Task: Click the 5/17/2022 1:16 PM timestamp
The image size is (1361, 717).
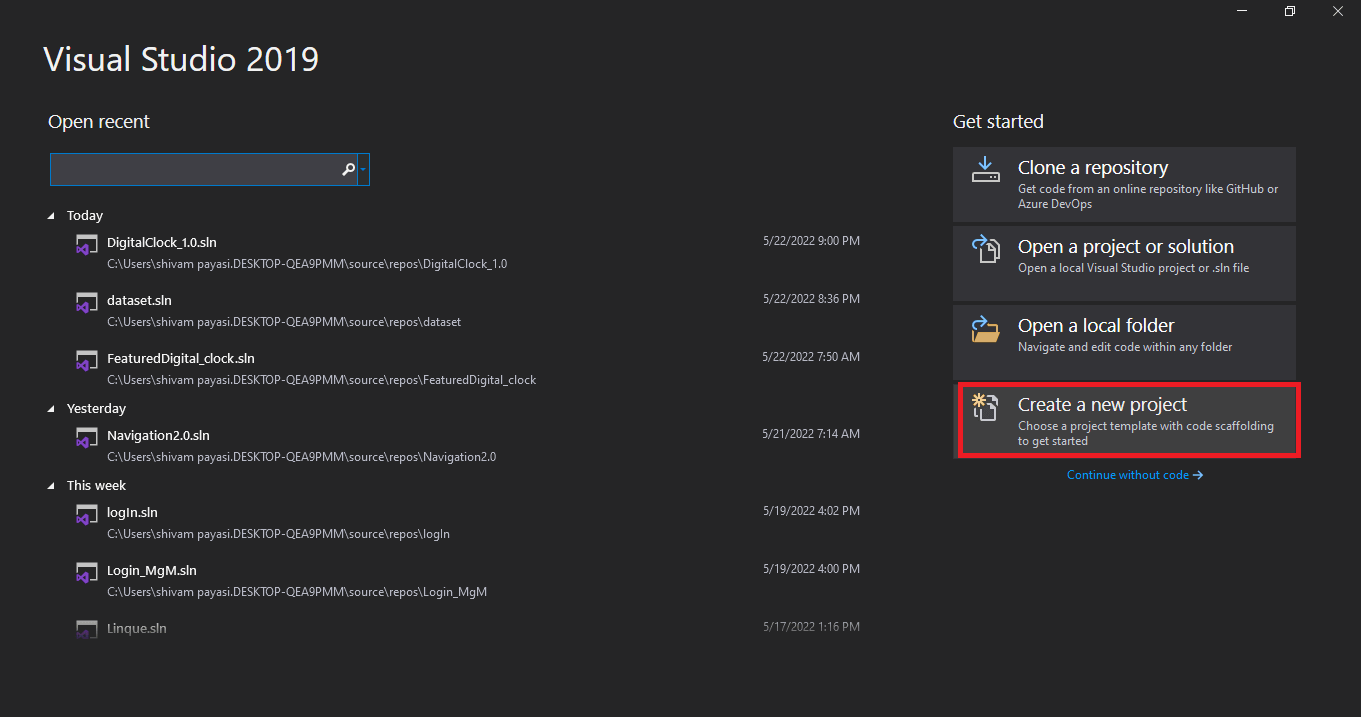Action: pos(811,627)
